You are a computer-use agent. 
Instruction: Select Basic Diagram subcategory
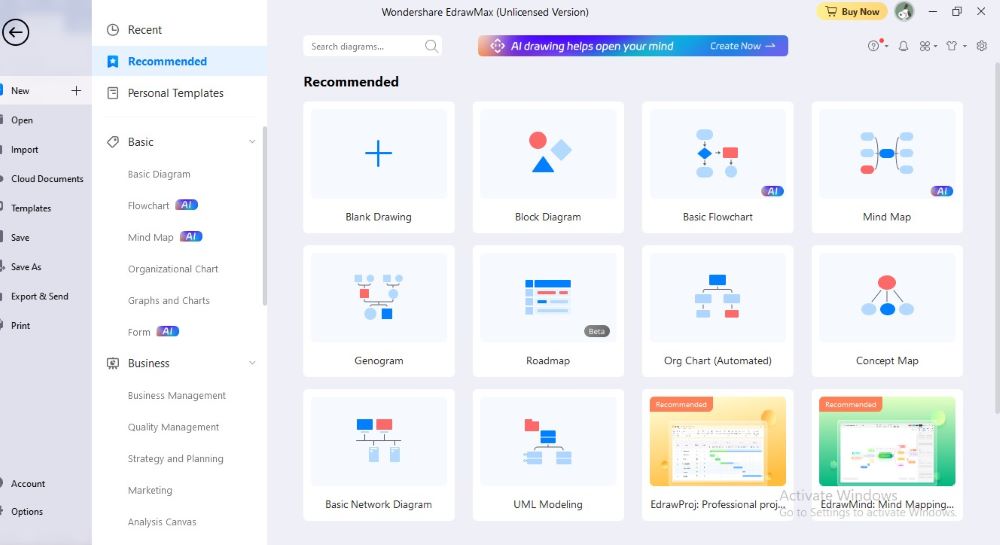(159, 174)
